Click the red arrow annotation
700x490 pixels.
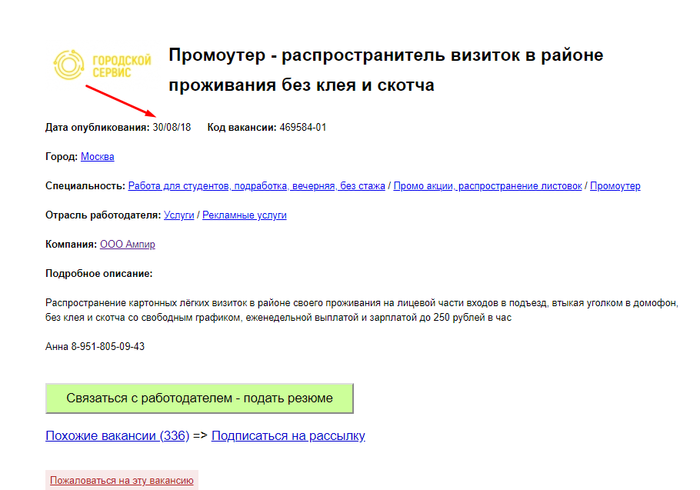click(x=118, y=101)
